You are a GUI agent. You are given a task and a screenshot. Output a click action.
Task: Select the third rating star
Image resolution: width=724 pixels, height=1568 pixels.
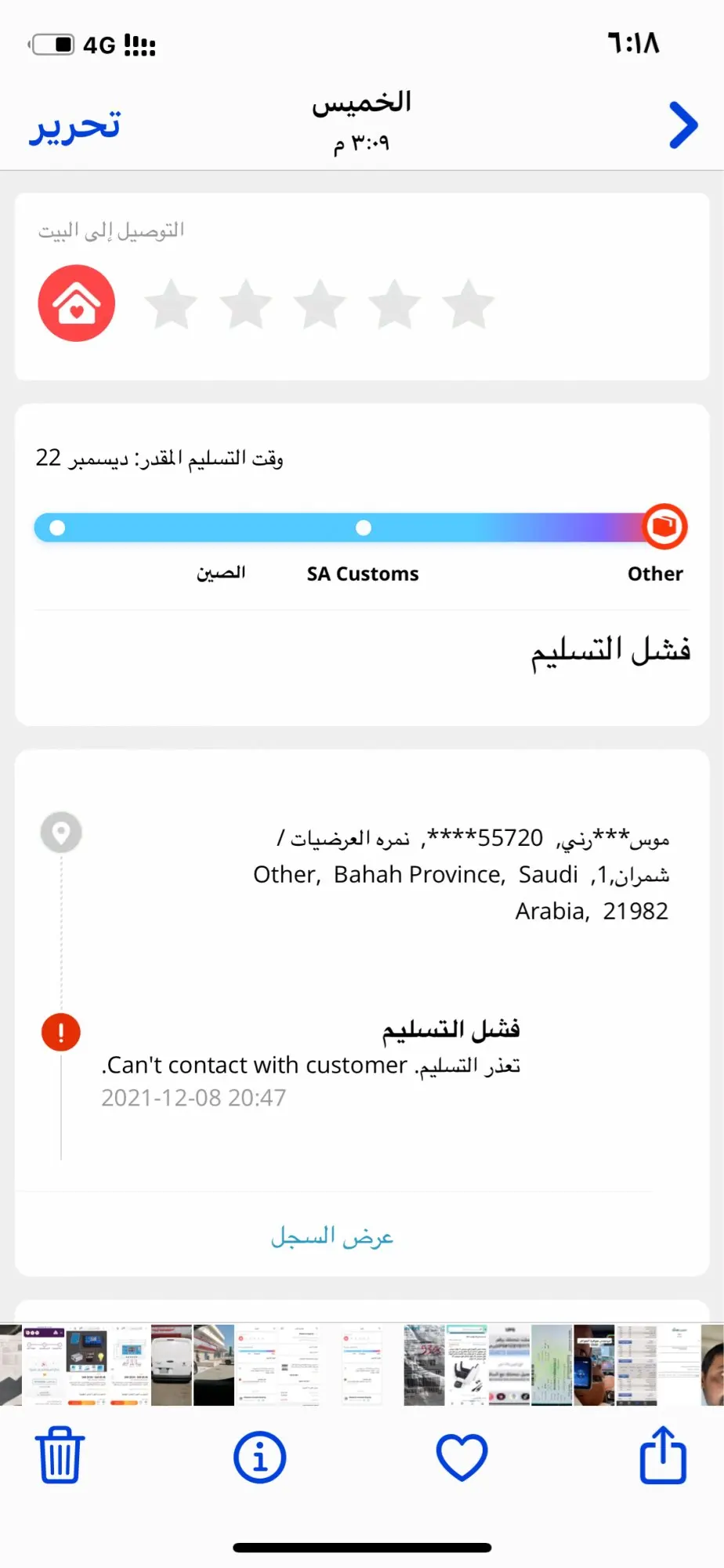point(320,304)
